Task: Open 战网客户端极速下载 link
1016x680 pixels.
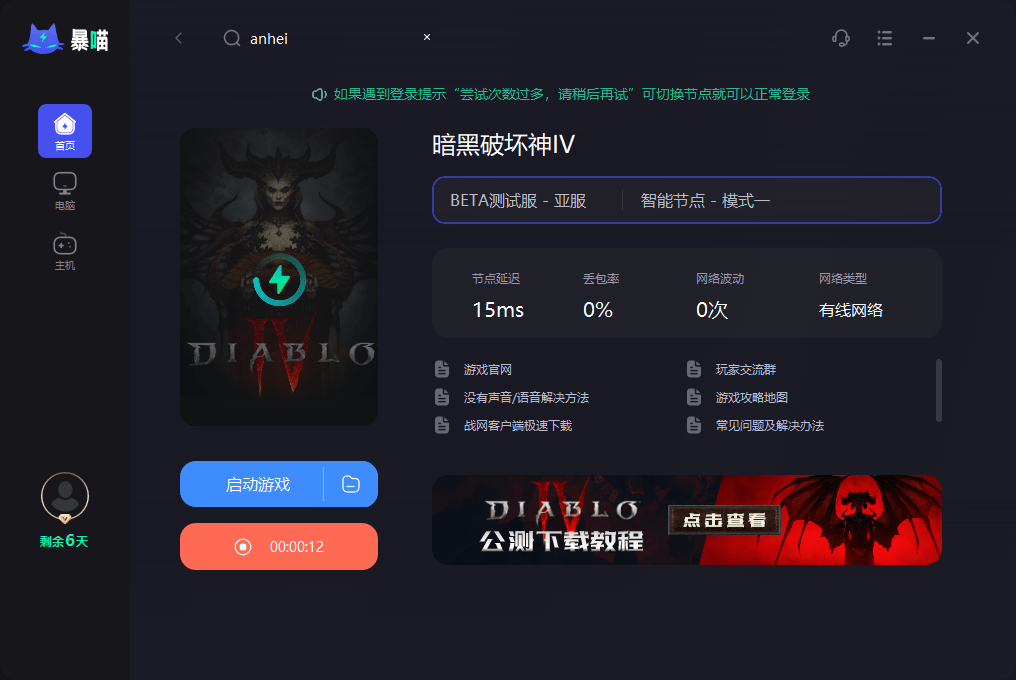Action: [518, 425]
